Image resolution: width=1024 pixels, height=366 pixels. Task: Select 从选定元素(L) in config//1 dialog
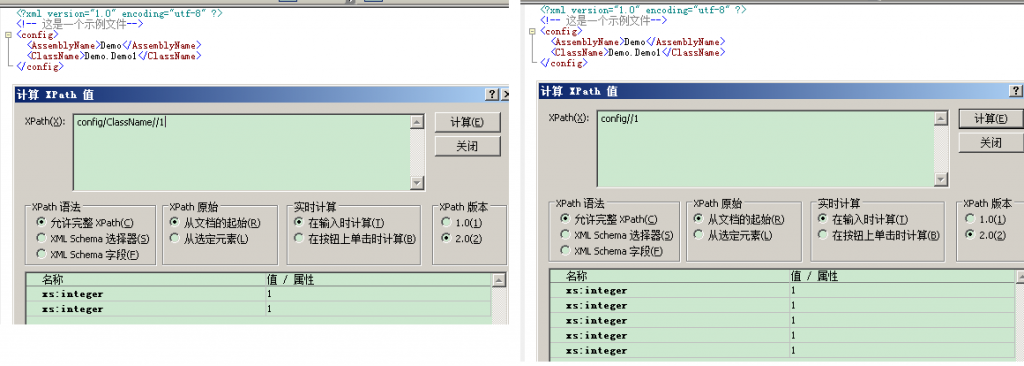tap(733, 235)
